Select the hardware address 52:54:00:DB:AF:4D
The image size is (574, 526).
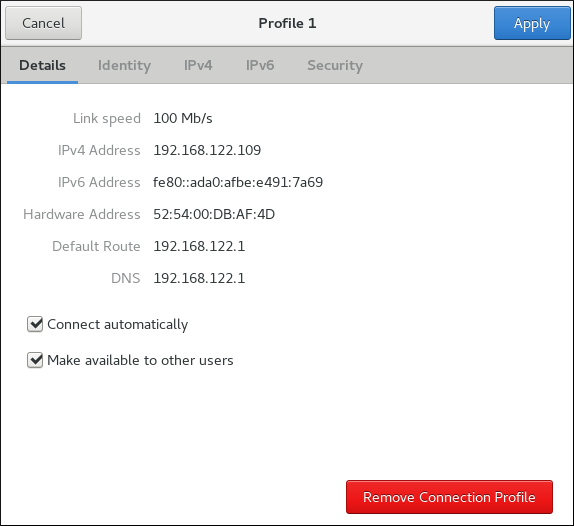click(214, 214)
